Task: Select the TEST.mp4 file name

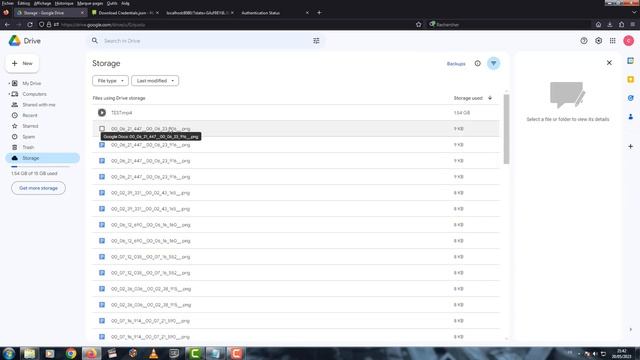Action: 122,113
